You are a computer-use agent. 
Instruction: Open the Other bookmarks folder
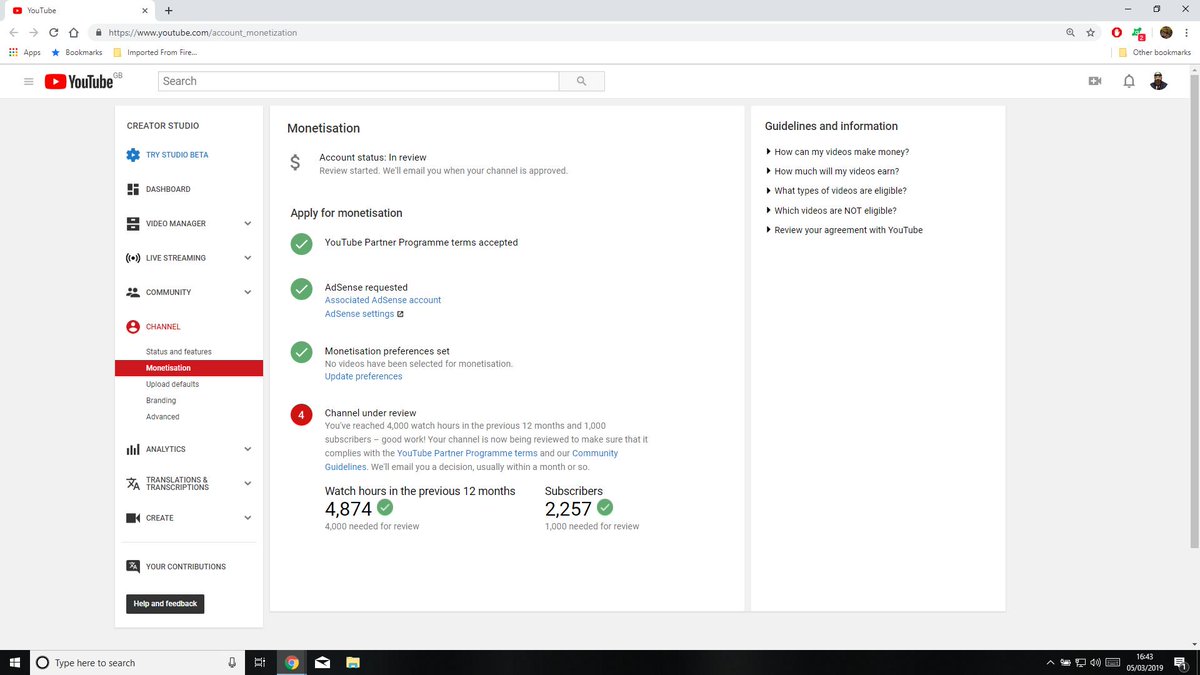pyautogui.click(x=1155, y=52)
